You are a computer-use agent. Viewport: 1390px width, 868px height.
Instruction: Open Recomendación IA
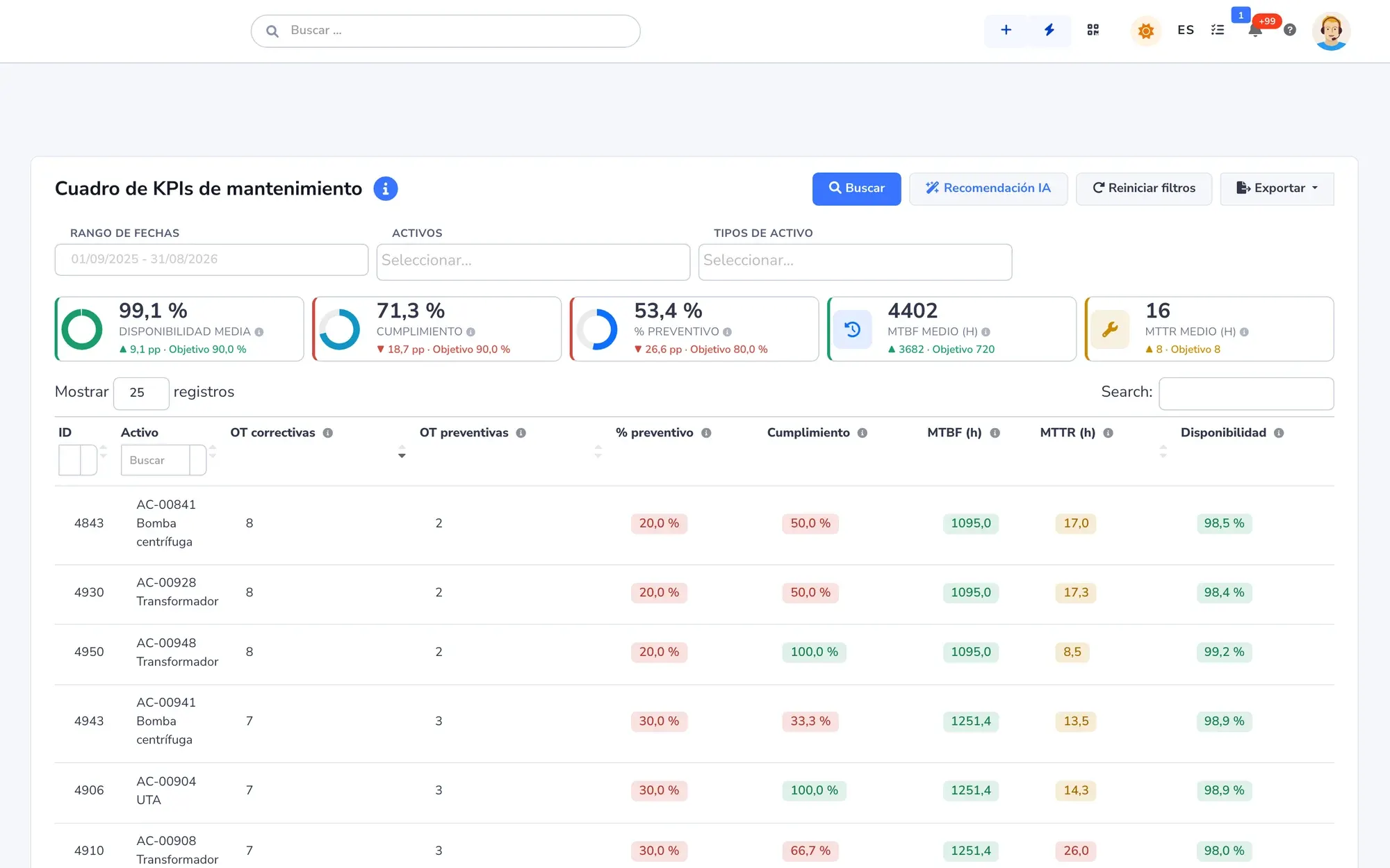click(988, 188)
